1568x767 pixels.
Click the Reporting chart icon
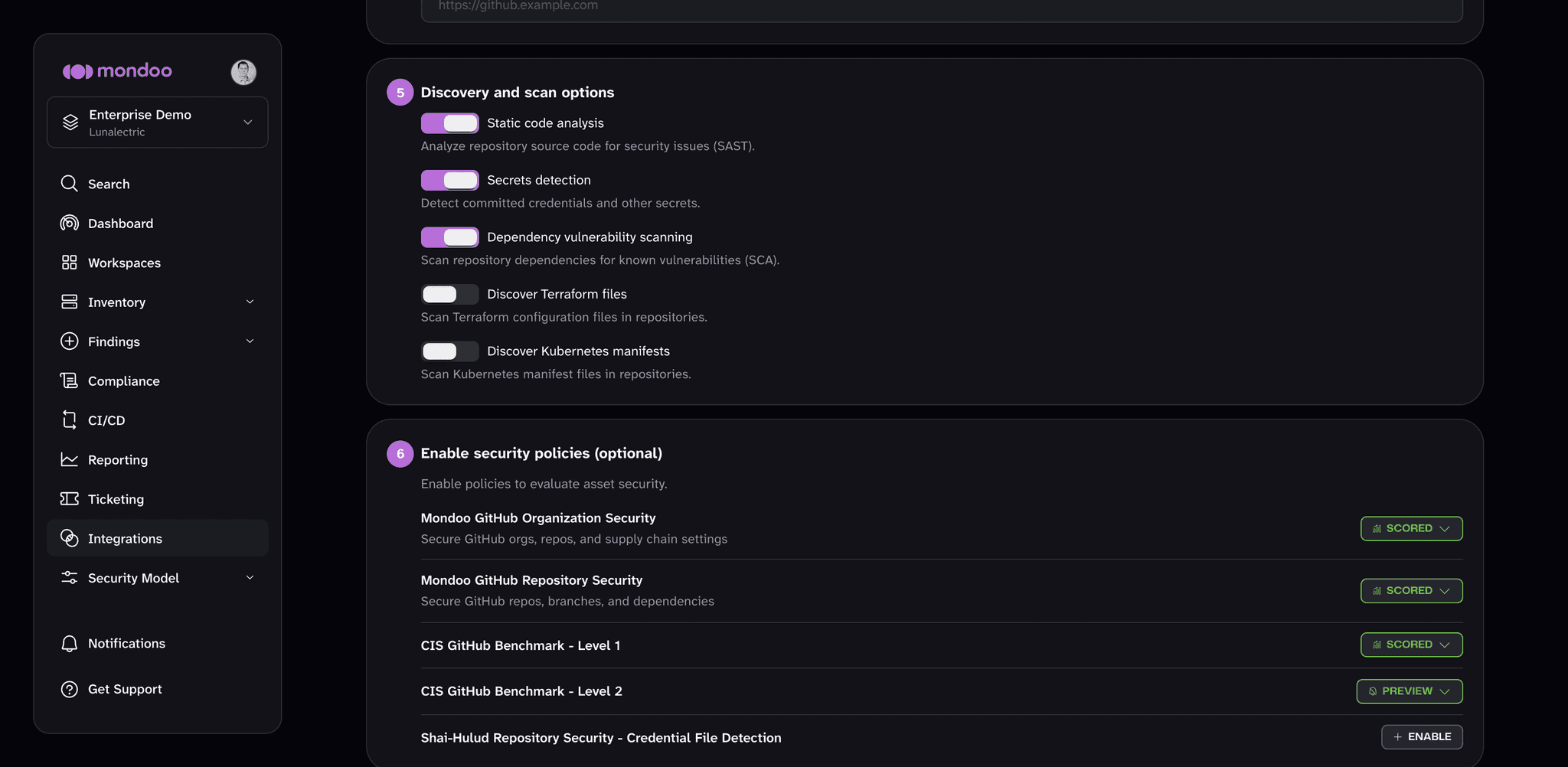pos(70,459)
